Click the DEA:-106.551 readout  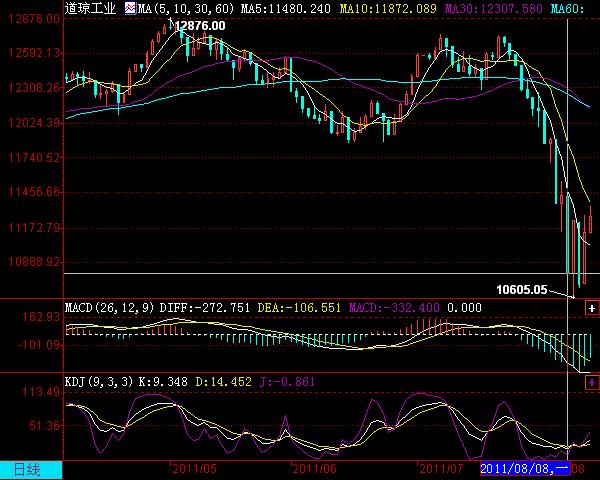click(299, 308)
